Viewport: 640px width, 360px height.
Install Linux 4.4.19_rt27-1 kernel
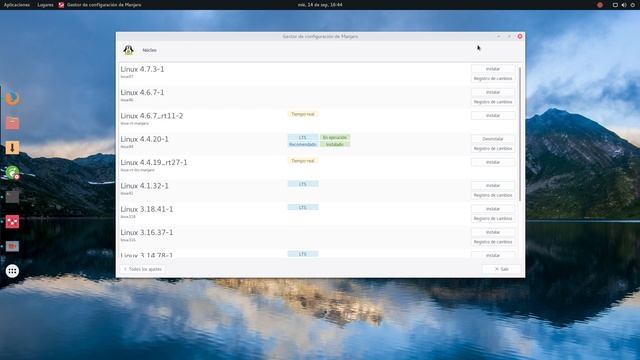[493, 162]
